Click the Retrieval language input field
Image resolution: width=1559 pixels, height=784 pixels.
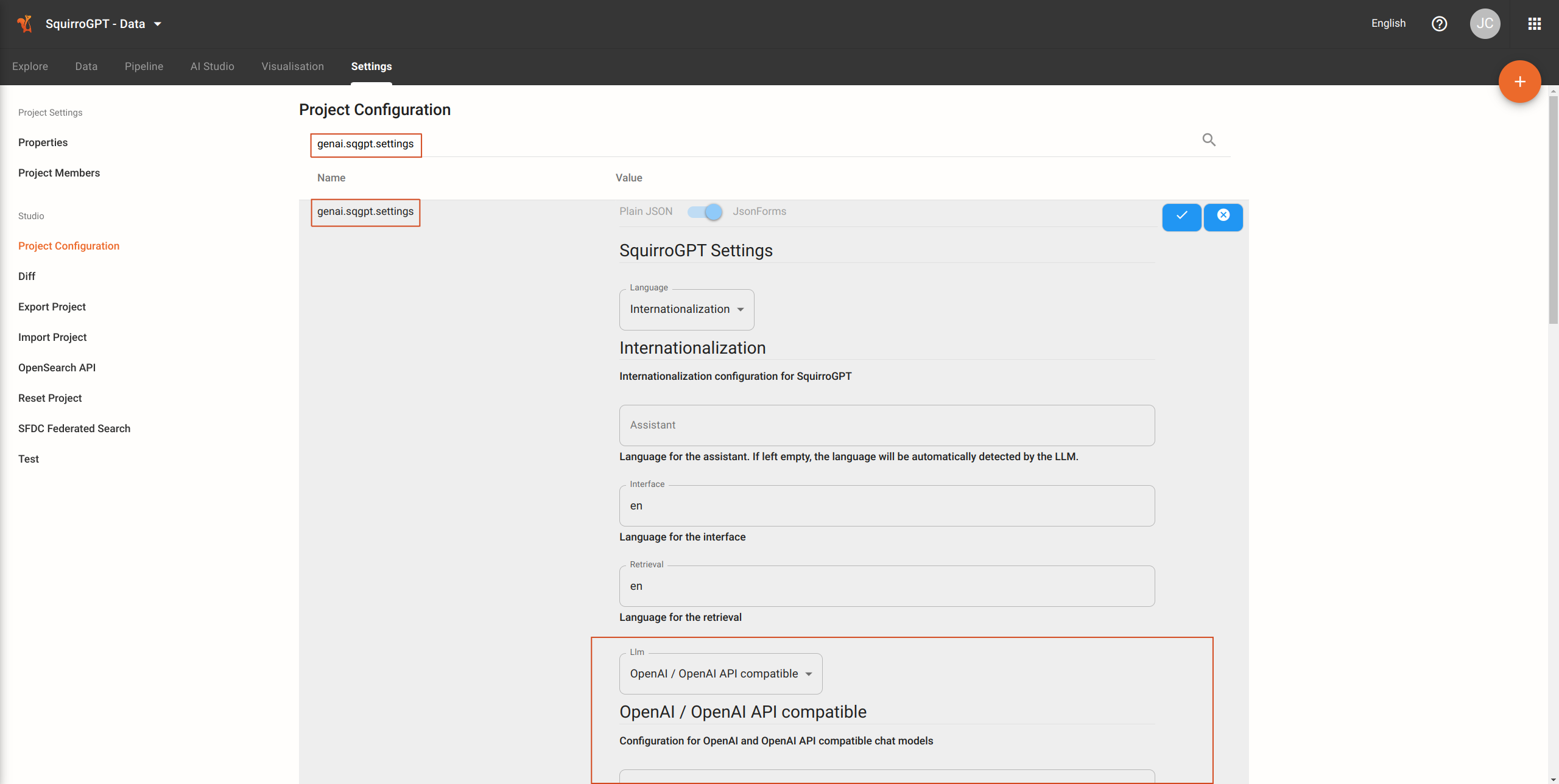pos(886,586)
